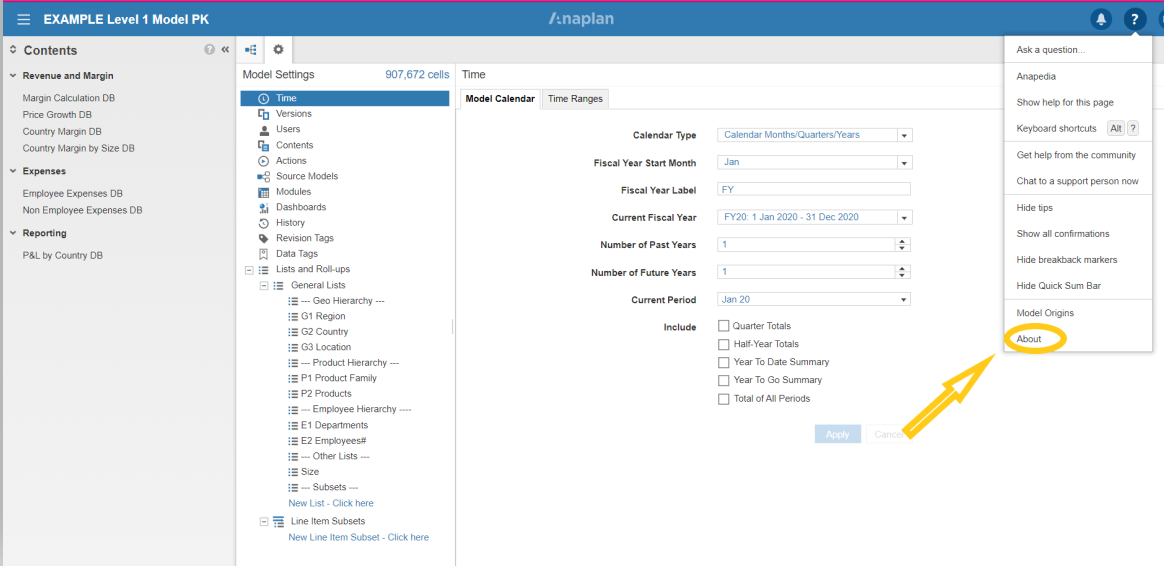Select Model Origins in the help menu
This screenshot has height=566, width=1164.
pyautogui.click(x=1045, y=313)
